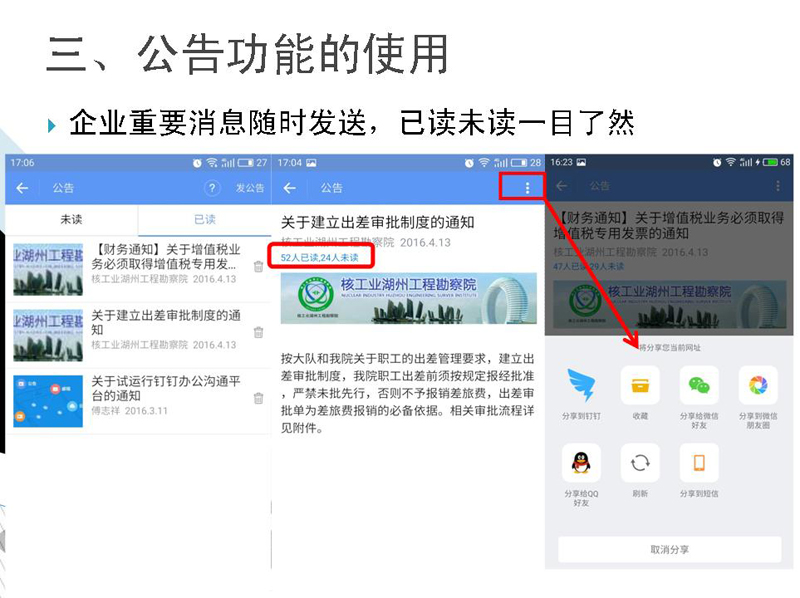Tap the QQ penguin share icon
Image resolution: width=800 pixels, height=598 pixels.
pos(581,463)
